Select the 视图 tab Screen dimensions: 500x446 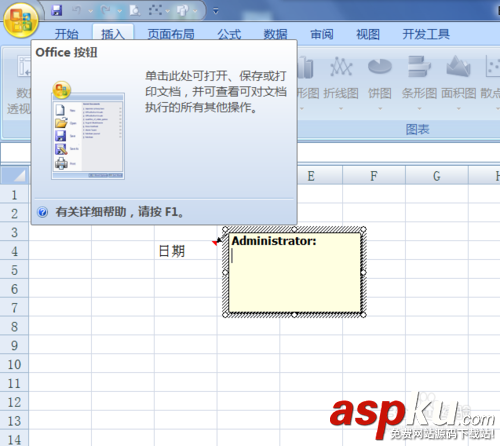368,34
